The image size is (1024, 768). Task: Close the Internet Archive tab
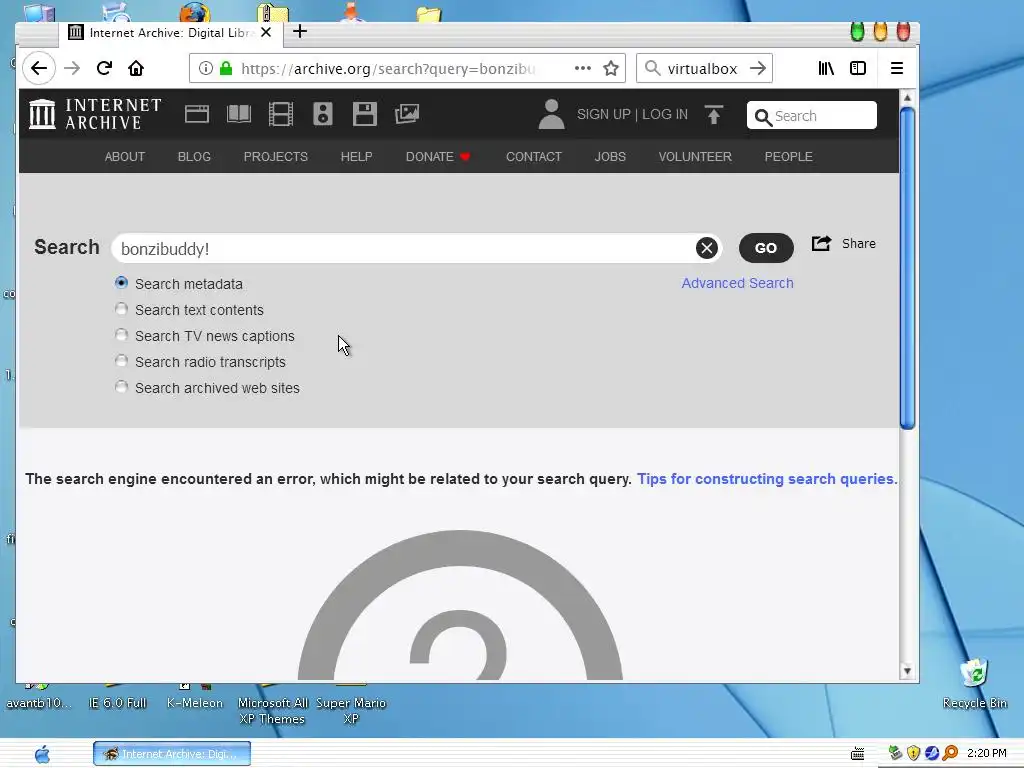[x=266, y=32]
